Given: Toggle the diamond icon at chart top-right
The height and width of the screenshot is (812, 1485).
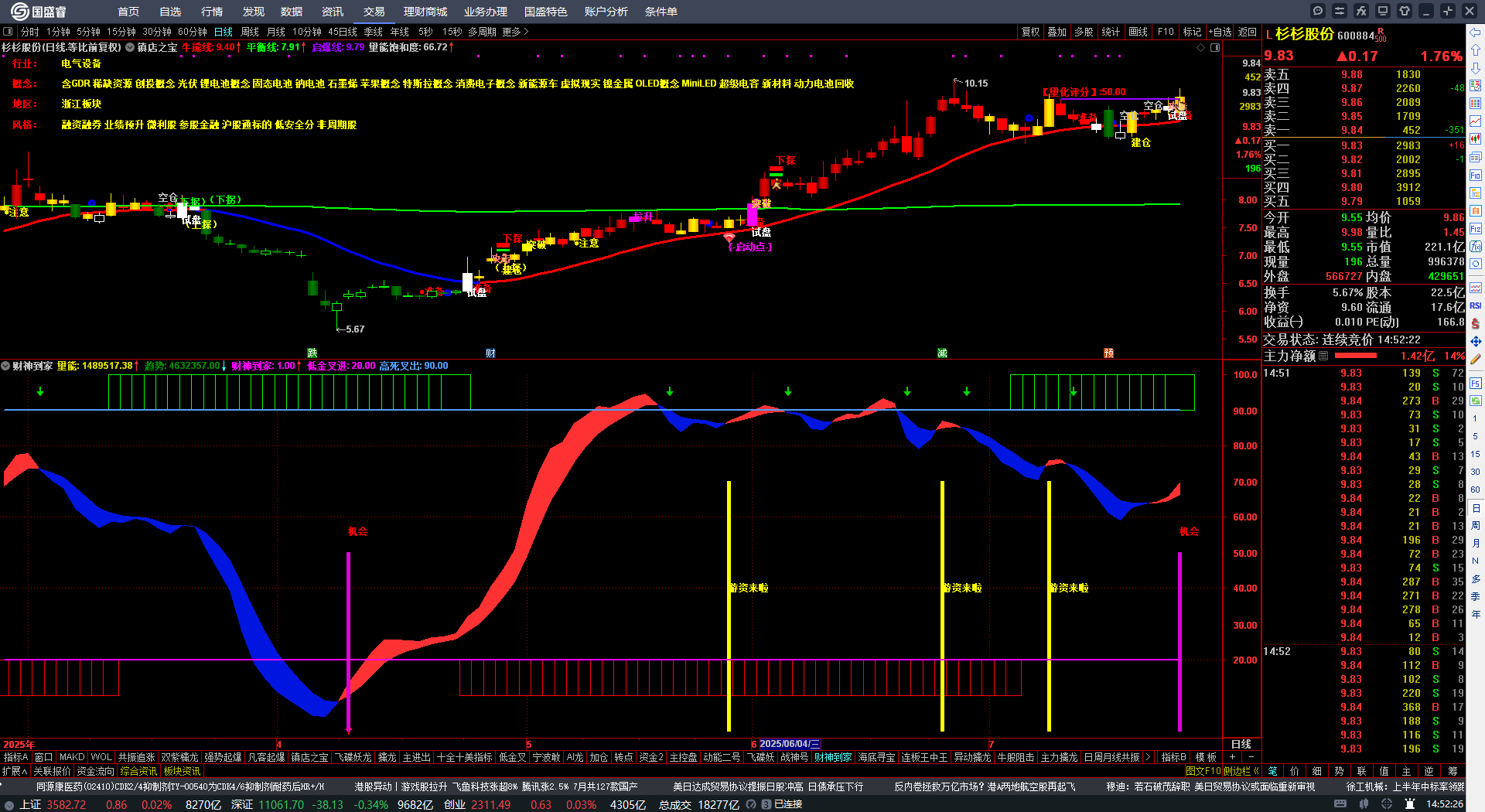Looking at the screenshot, I should [1201, 47].
